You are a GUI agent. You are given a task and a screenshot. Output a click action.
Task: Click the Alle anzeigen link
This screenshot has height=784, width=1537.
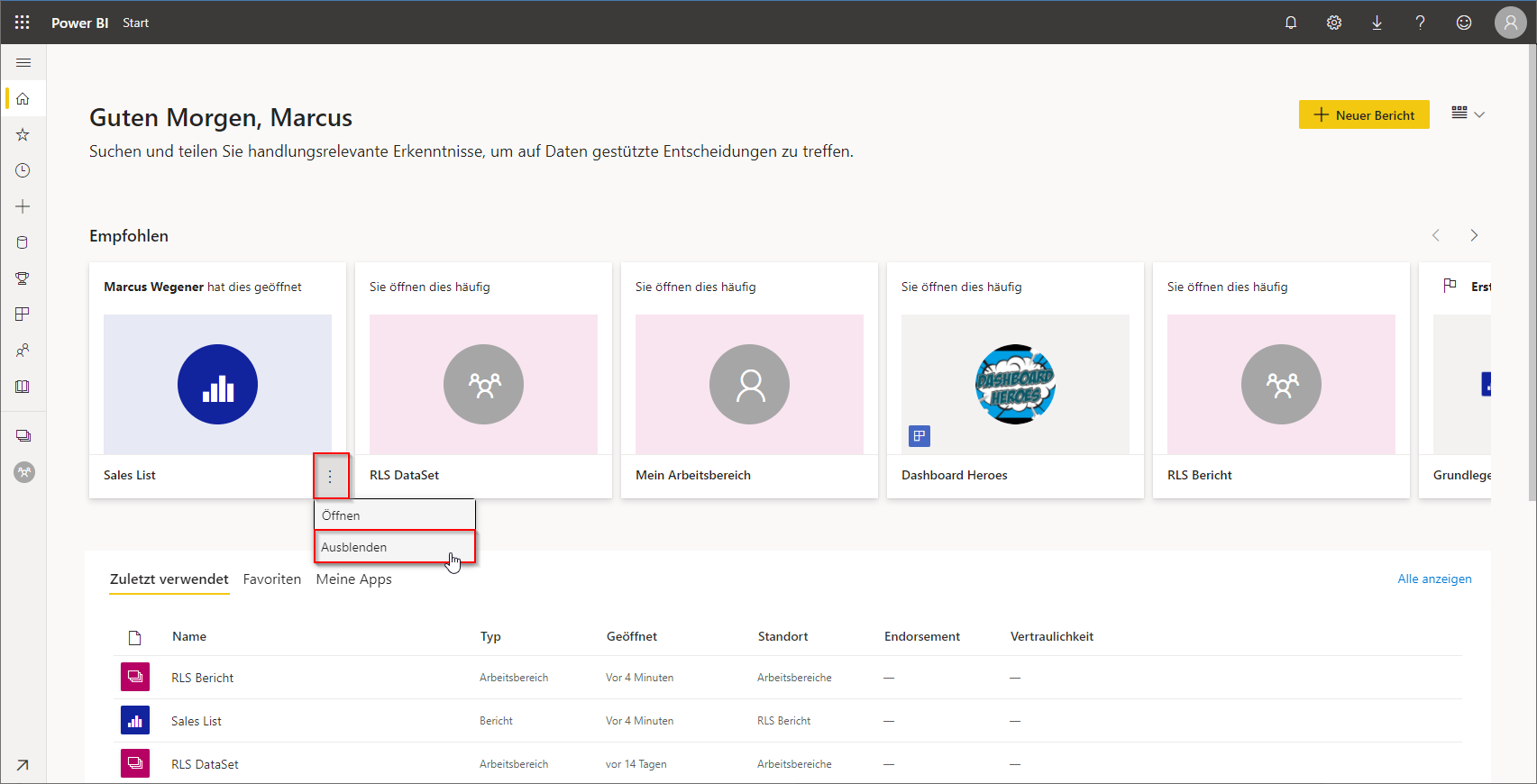pyautogui.click(x=1434, y=579)
